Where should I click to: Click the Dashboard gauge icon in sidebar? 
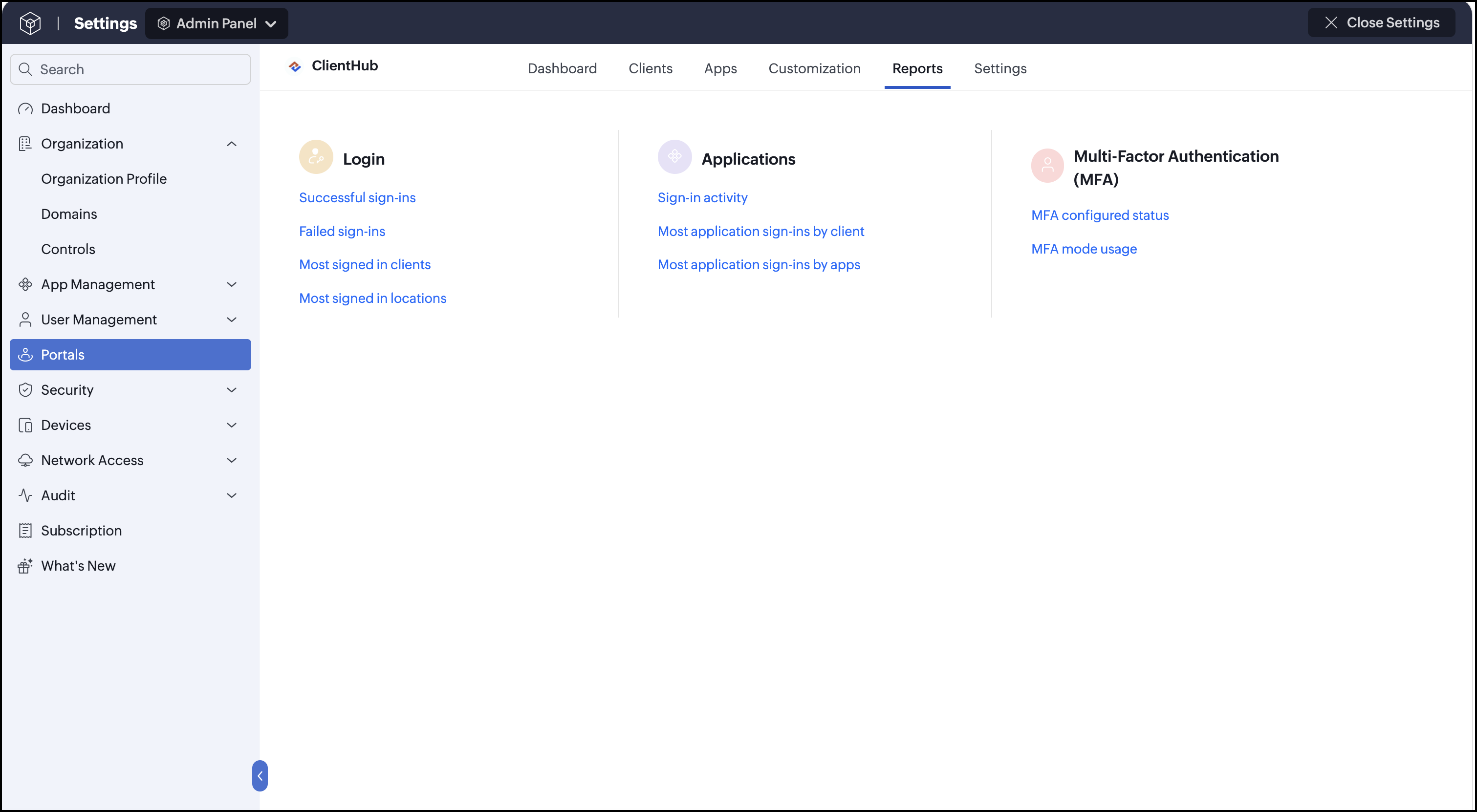25,109
